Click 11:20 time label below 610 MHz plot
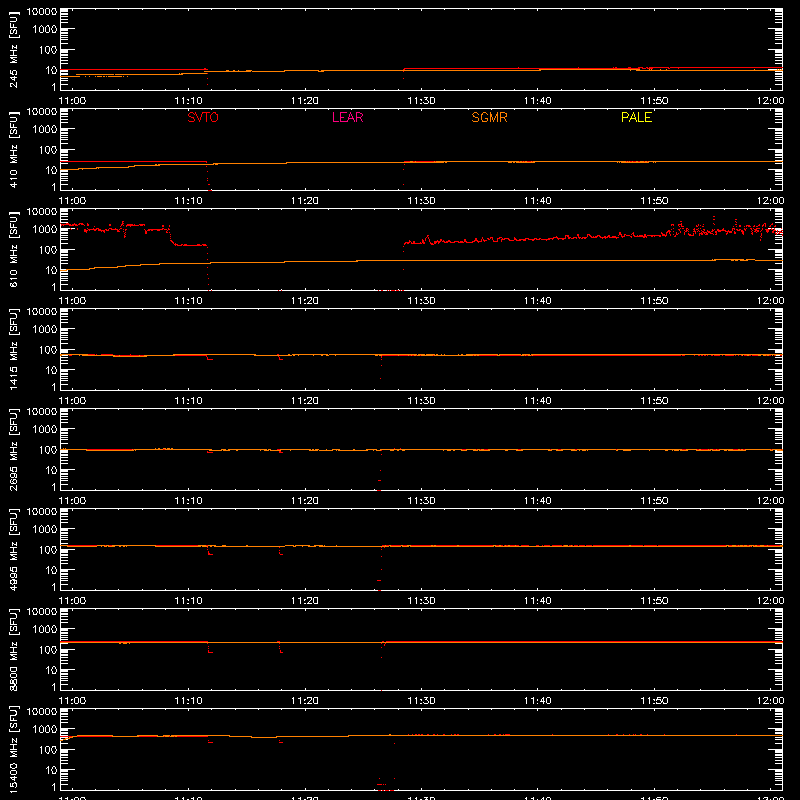 [305, 301]
